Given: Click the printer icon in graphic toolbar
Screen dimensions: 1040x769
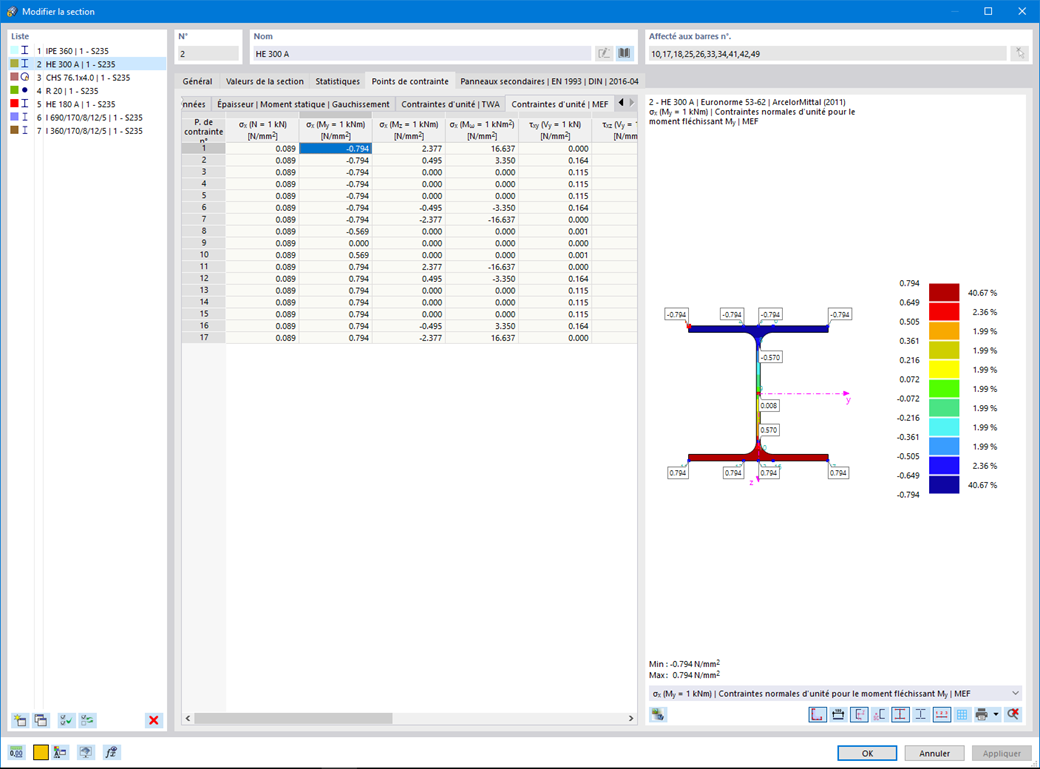Looking at the screenshot, I should [x=982, y=715].
